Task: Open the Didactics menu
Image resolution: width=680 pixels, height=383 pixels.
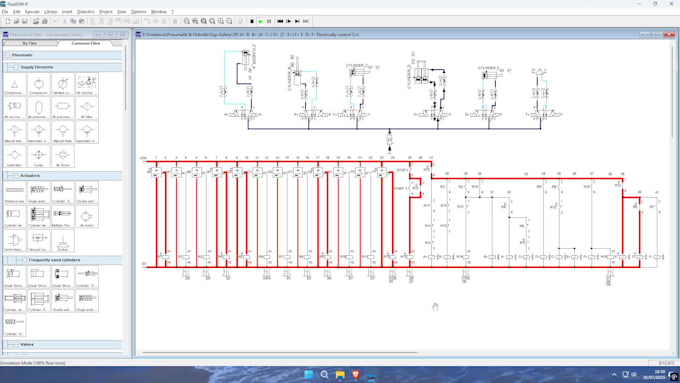Action: click(x=86, y=12)
